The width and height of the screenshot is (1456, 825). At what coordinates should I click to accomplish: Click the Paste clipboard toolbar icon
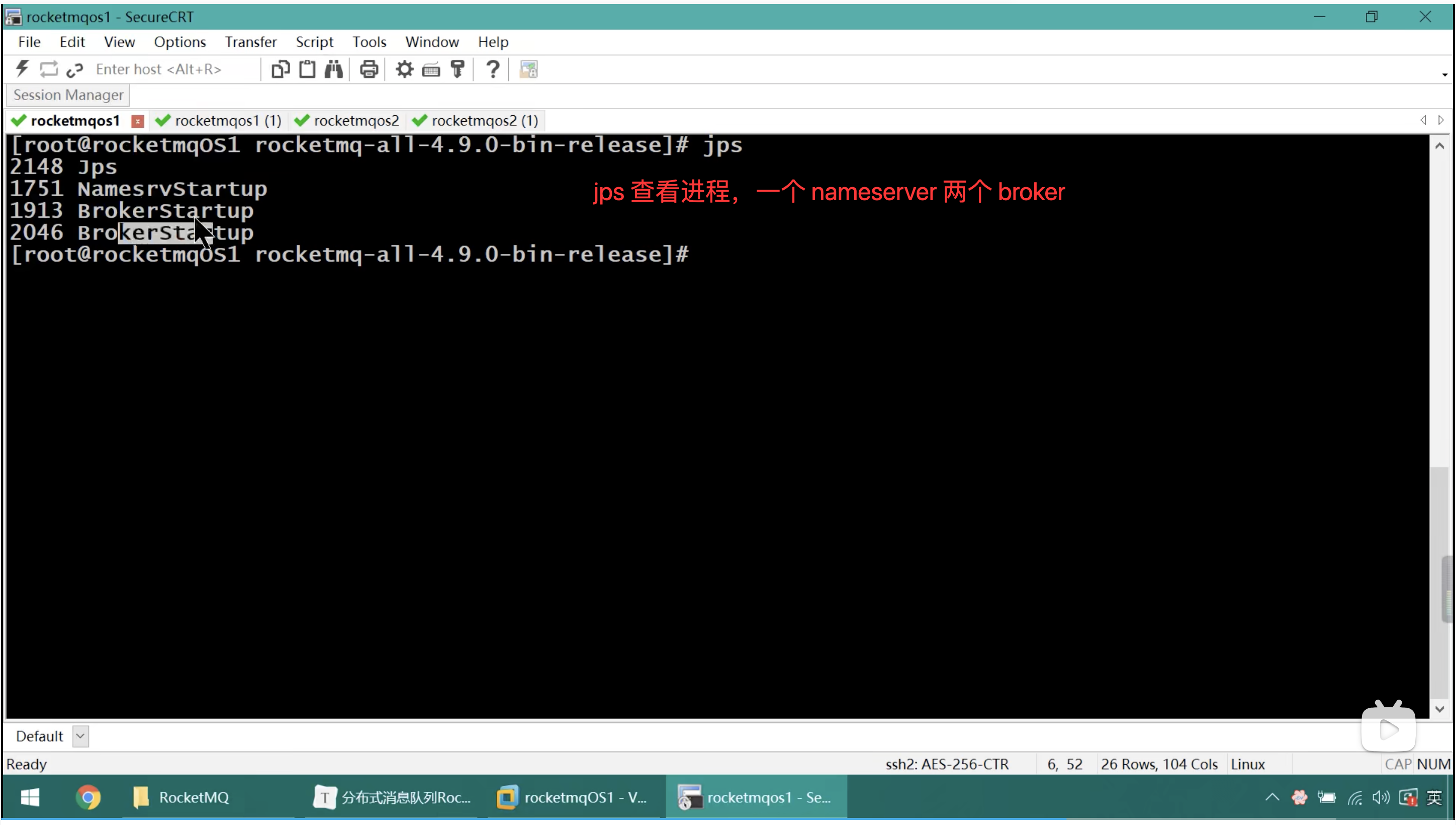[x=307, y=69]
